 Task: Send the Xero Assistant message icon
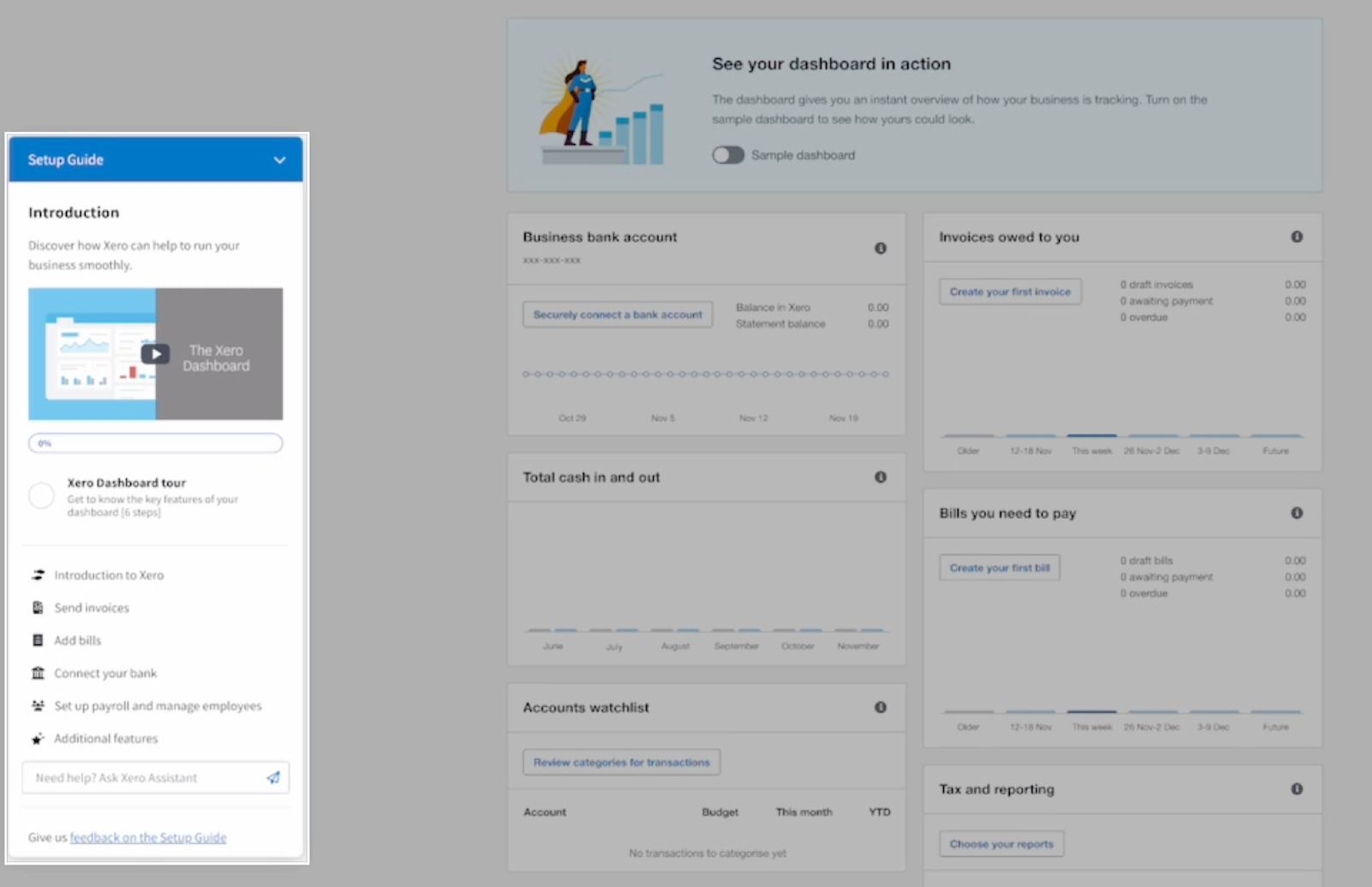(274, 778)
